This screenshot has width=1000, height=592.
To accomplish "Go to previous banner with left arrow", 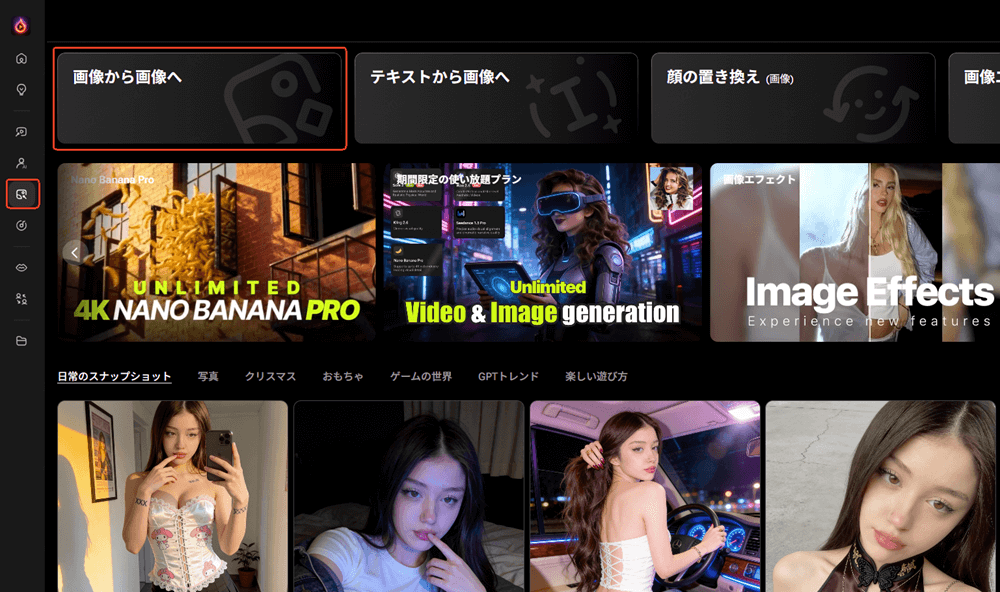I will coord(73,251).
